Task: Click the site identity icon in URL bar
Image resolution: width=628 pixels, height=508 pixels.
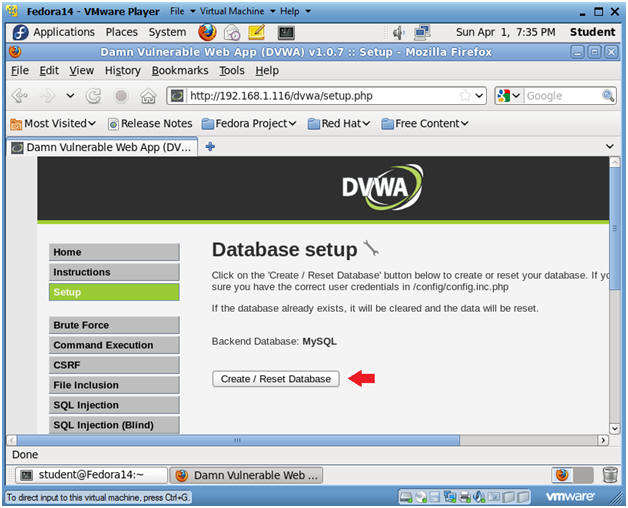Action: coord(177,96)
